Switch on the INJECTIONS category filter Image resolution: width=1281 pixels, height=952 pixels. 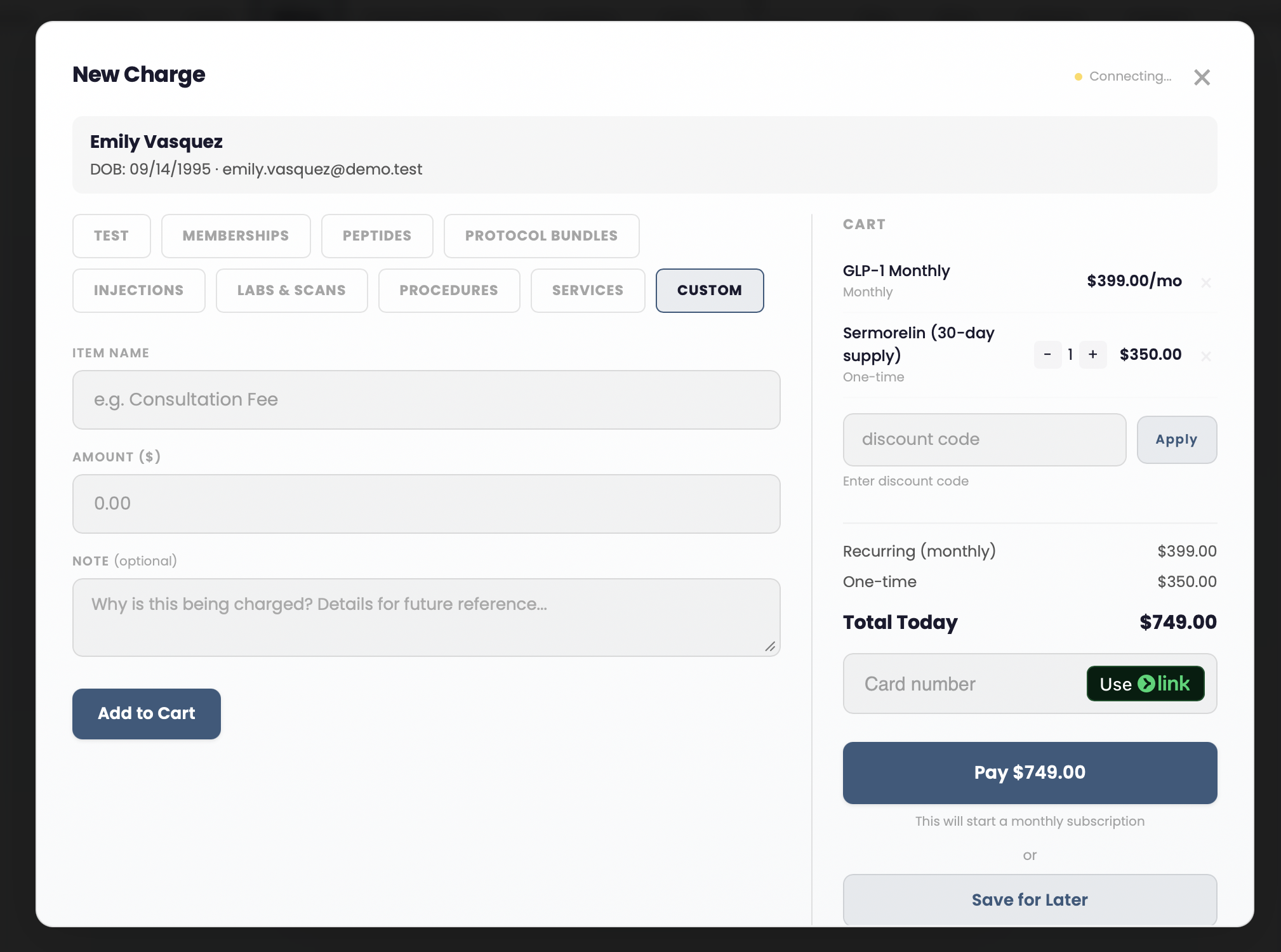tap(138, 290)
